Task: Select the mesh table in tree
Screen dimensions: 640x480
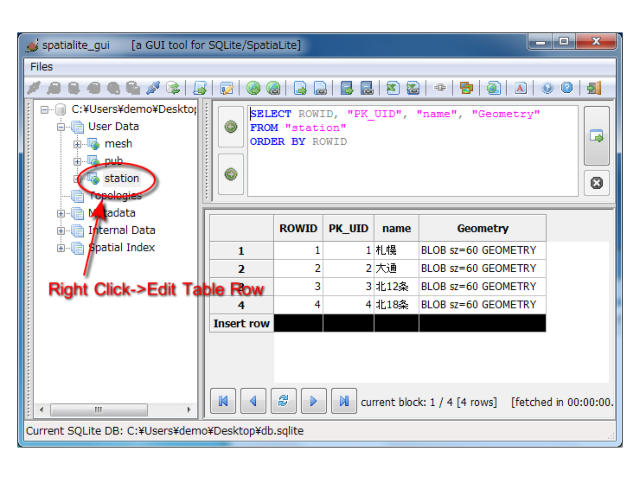Action: pyautogui.click(x=118, y=144)
